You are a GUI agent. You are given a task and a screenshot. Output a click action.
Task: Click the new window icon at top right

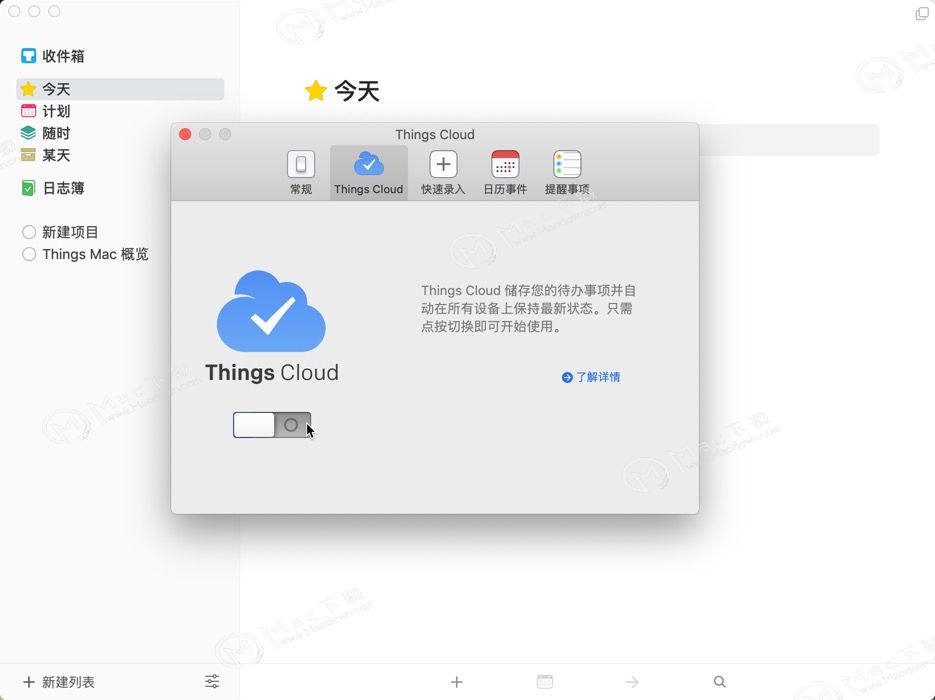922,13
